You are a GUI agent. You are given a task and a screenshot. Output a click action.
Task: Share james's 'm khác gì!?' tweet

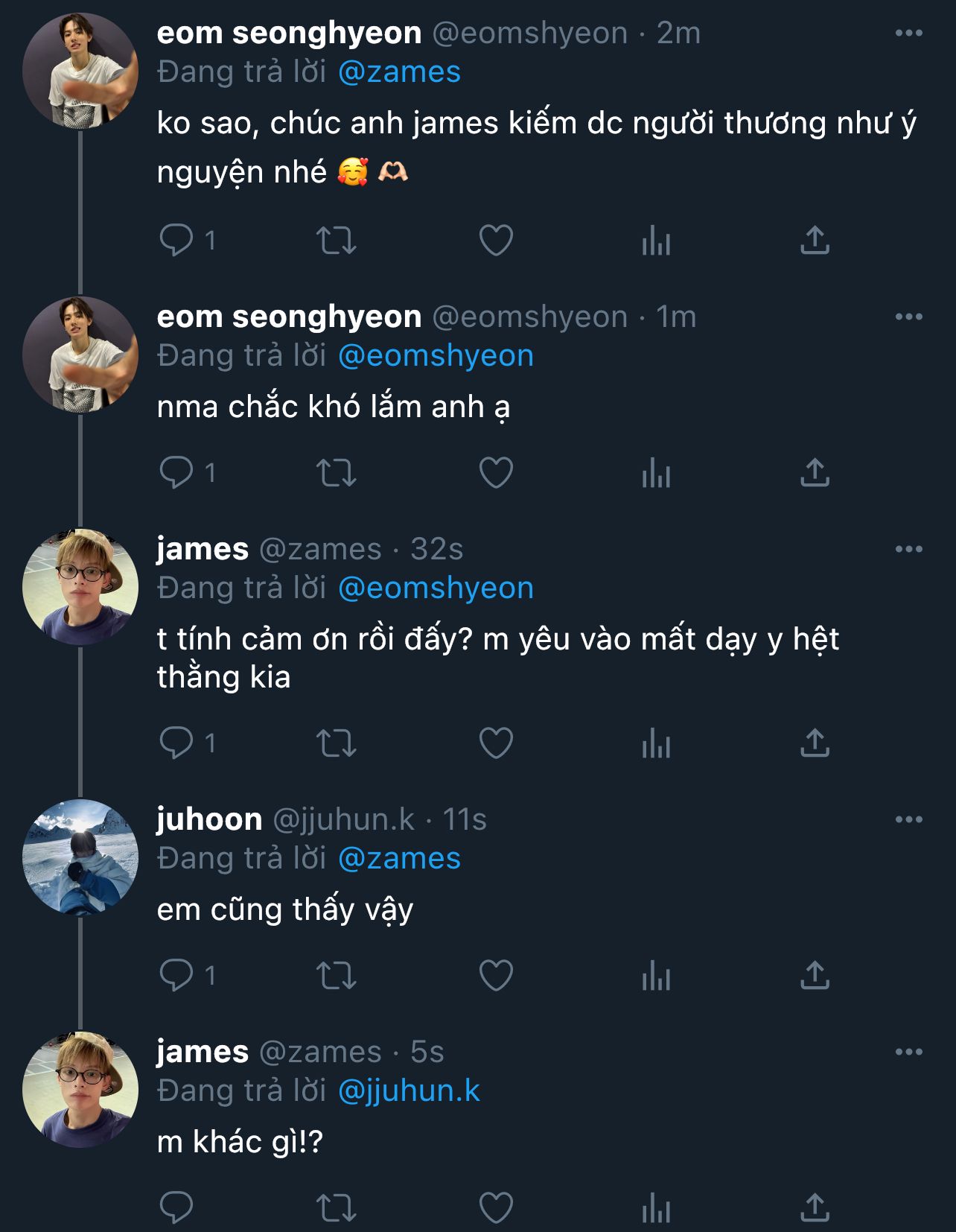(815, 1207)
